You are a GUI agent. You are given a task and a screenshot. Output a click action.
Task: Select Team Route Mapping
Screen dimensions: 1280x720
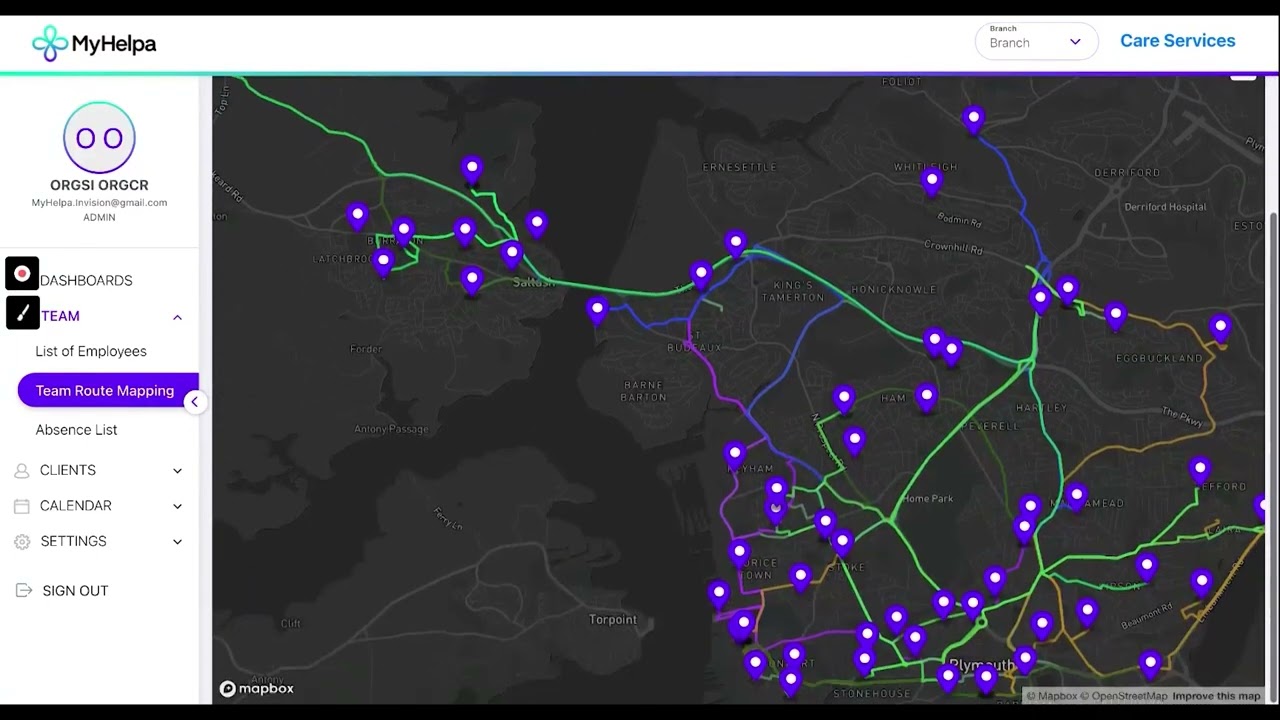pos(105,390)
